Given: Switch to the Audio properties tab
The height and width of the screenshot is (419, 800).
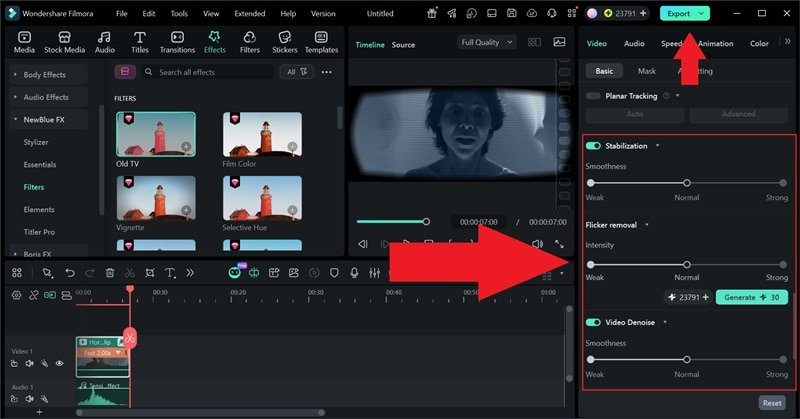Looking at the screenshot, I should coord(634,43).
